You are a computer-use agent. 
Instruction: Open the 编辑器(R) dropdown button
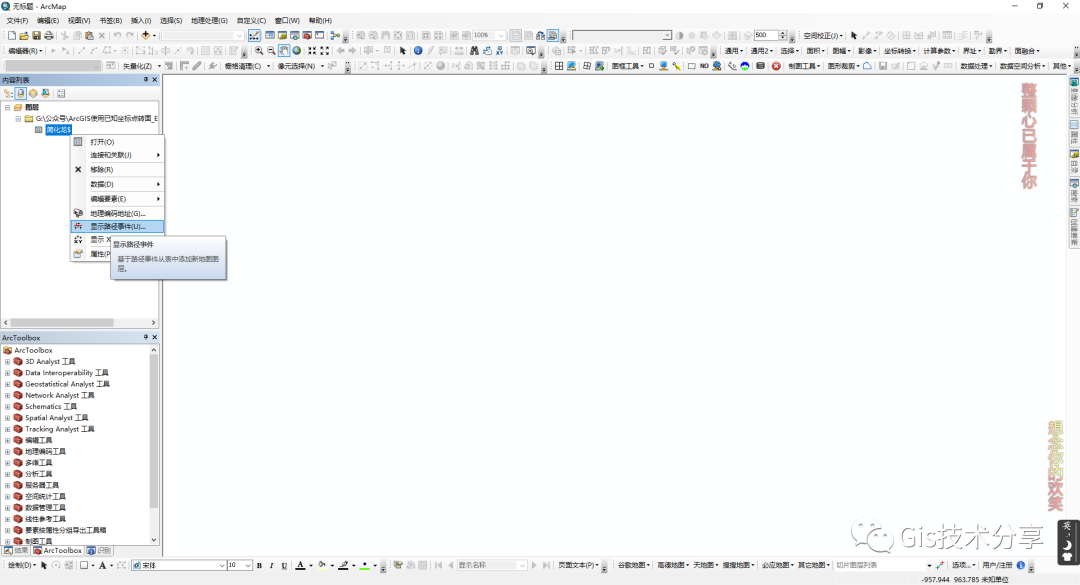tap(25, 50)
